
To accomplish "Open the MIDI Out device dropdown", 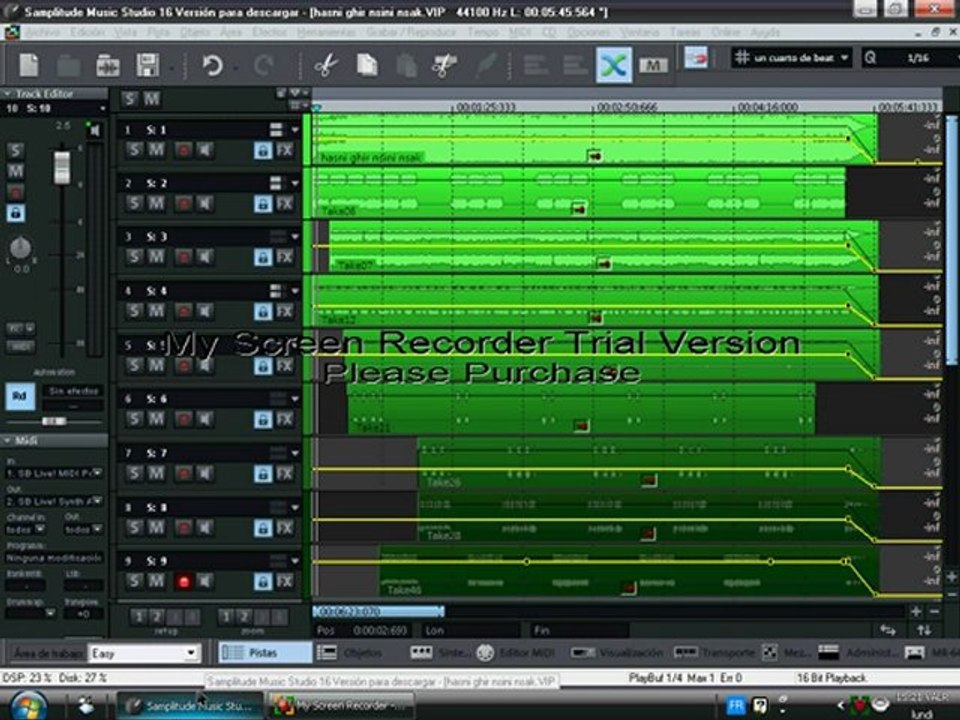I will click(x=54, y=501).
